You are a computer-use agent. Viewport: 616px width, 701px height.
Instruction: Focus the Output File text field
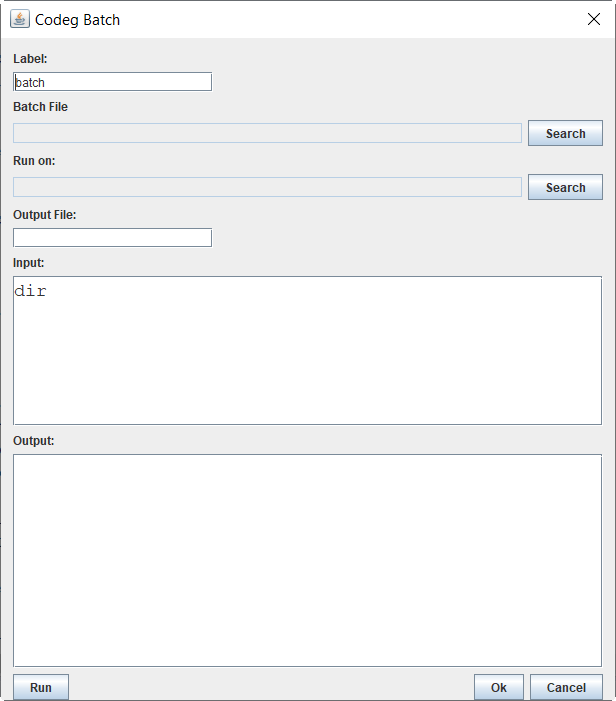[x=112, y=237]
